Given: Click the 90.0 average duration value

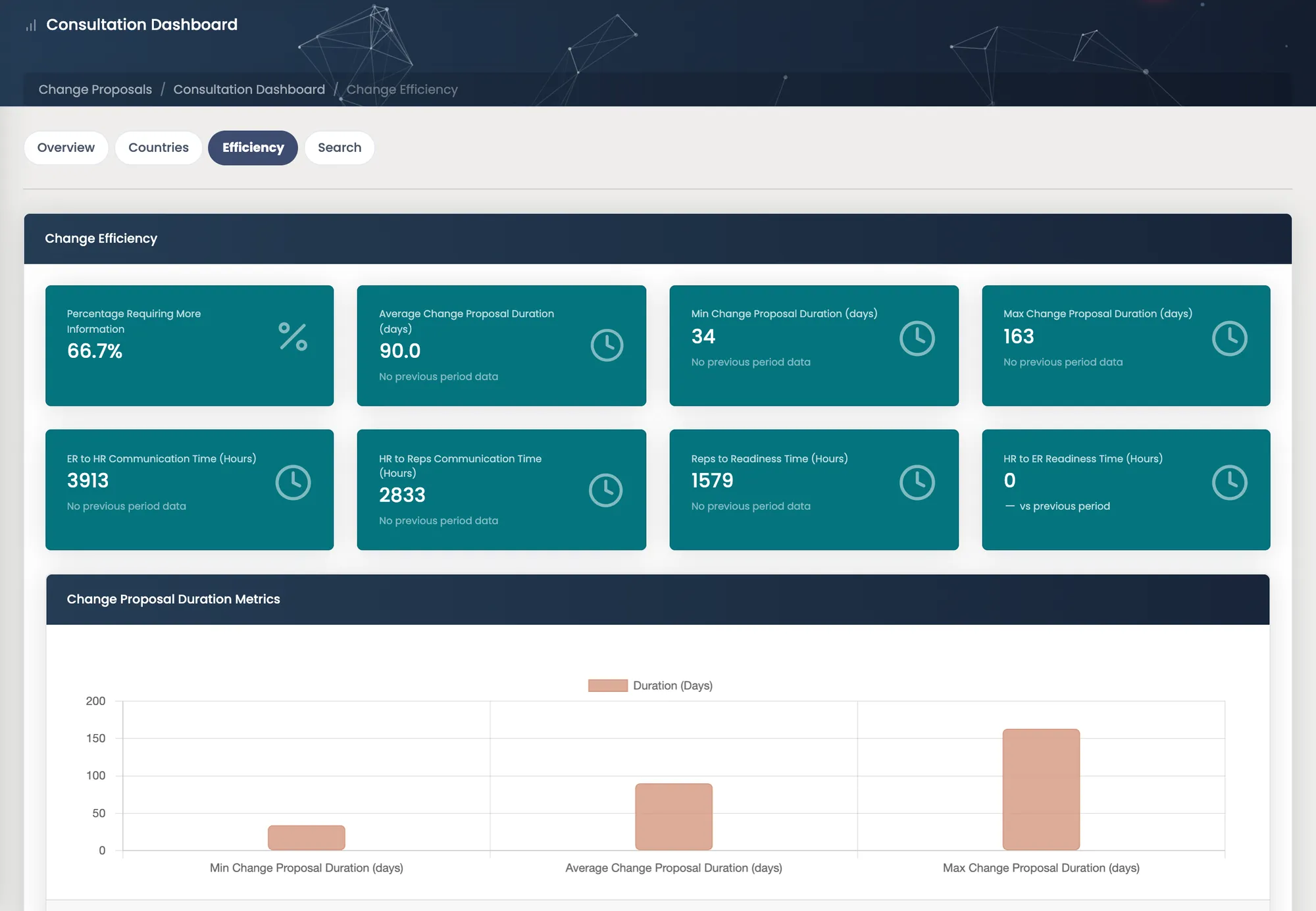Looking at the screenshot, I should coord(399,351).
